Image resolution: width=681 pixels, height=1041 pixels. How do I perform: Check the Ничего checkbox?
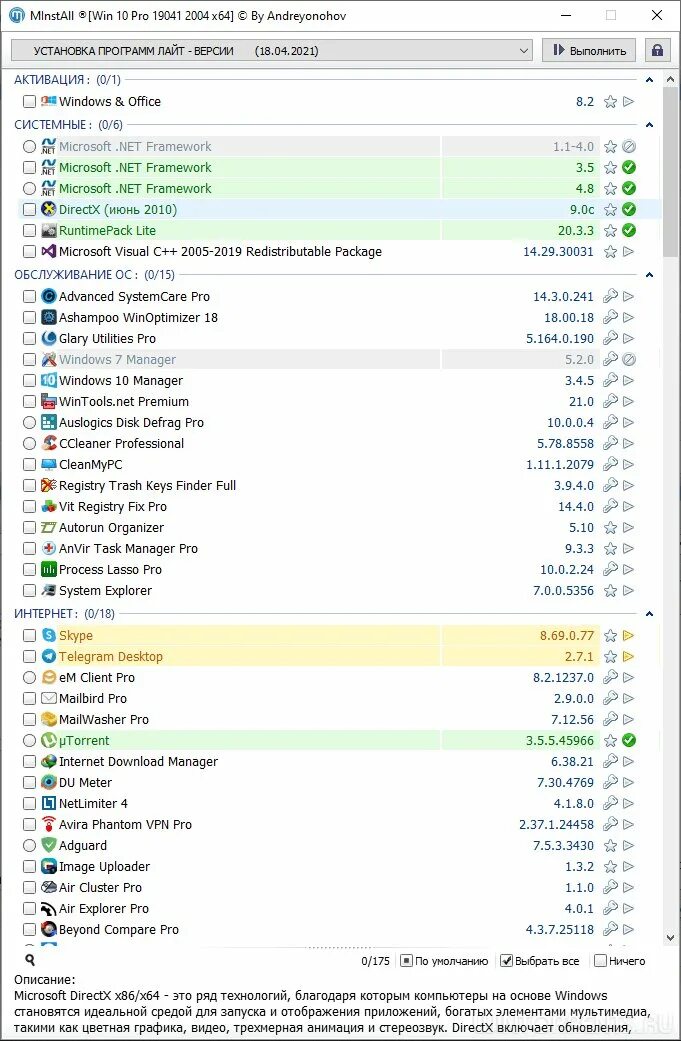pos(600,961)
